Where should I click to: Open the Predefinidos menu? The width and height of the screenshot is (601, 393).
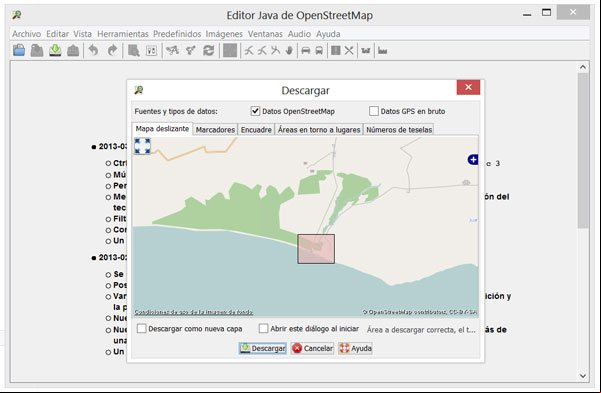click(x=177, y=34)
